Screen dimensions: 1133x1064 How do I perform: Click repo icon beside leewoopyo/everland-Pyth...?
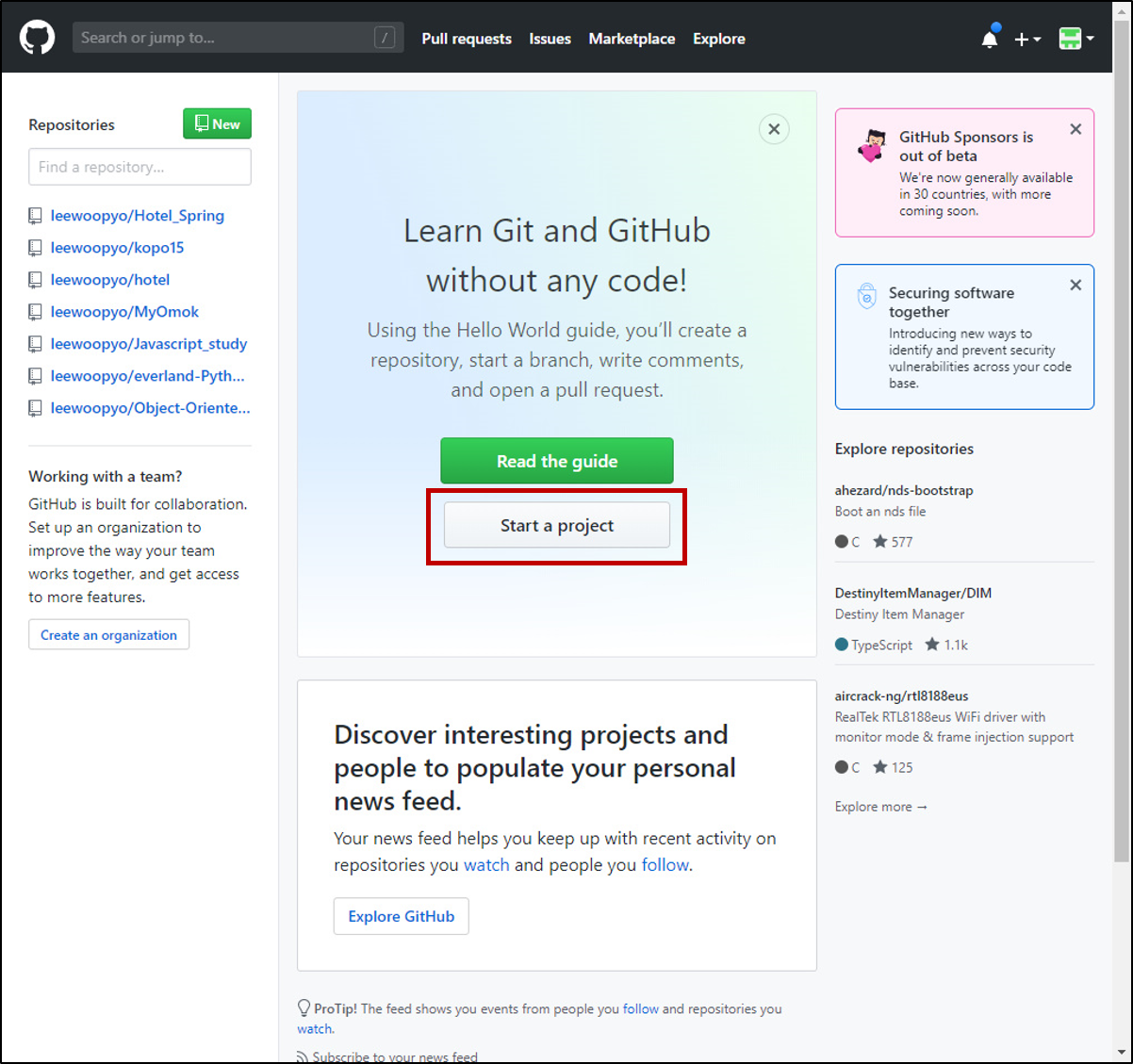[x=35, y=376]
